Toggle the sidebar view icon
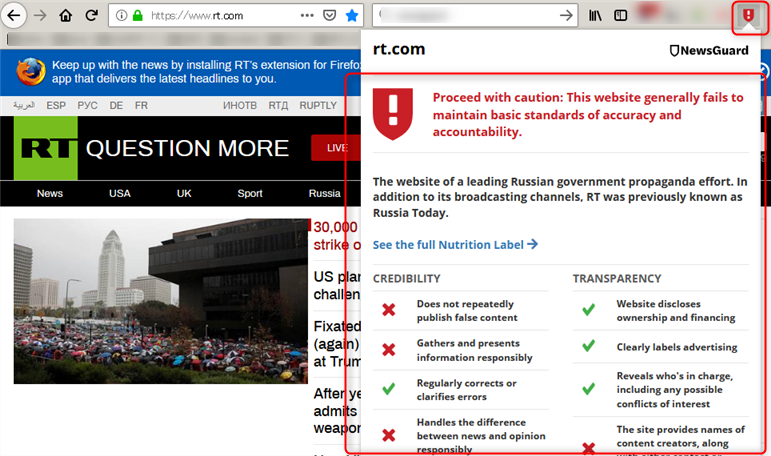Screen dimensions: 771x456 [621, 15]
